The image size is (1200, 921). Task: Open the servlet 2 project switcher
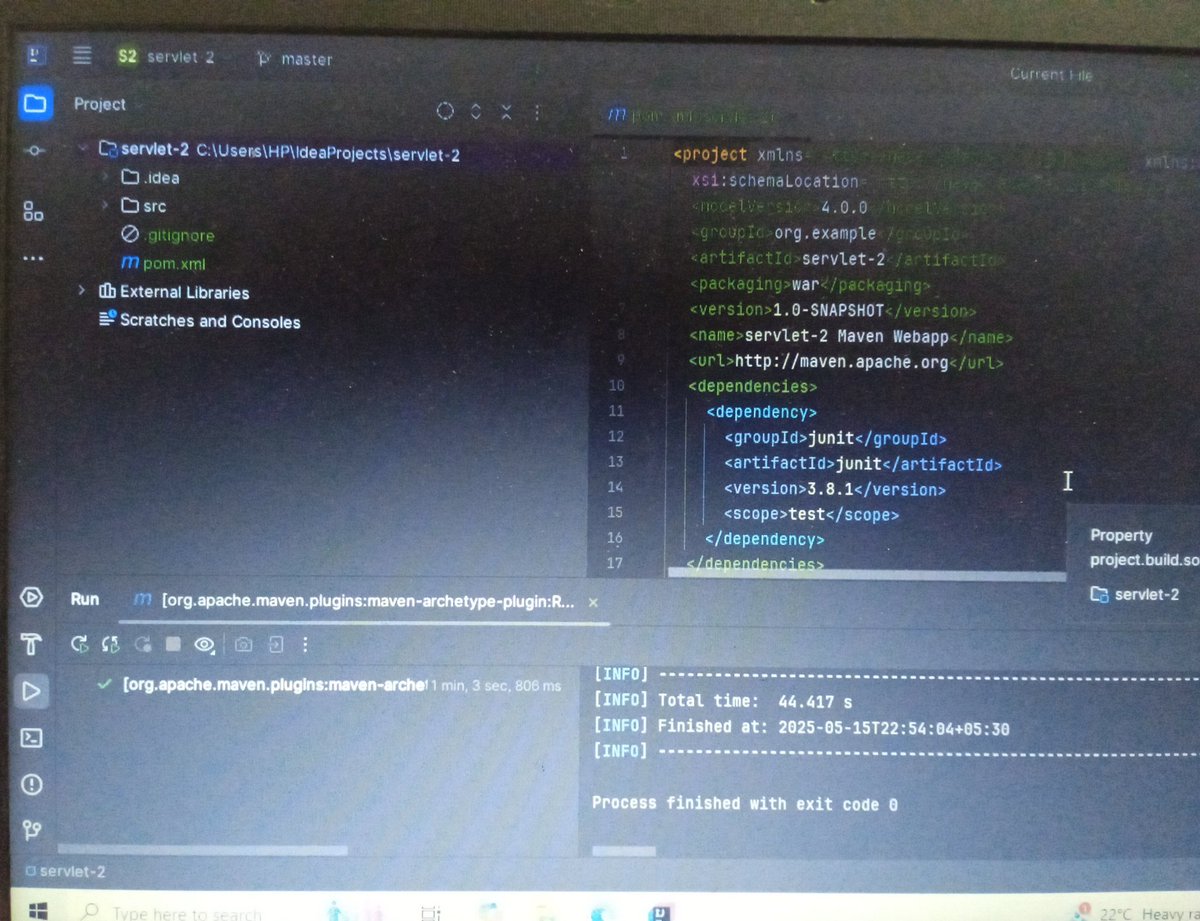pos(165,57)
